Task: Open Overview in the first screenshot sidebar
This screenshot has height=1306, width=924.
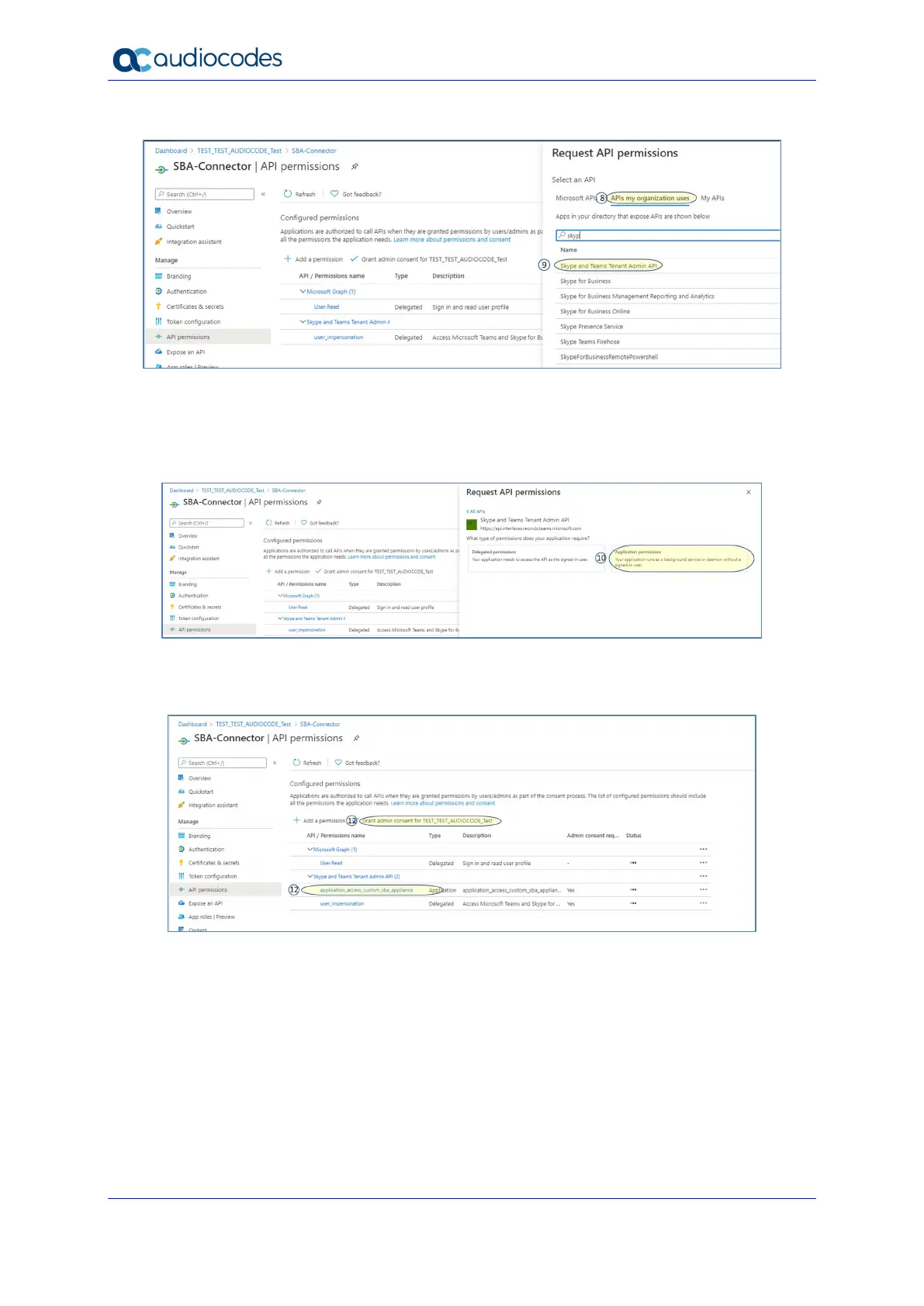Action: [179, 211]
